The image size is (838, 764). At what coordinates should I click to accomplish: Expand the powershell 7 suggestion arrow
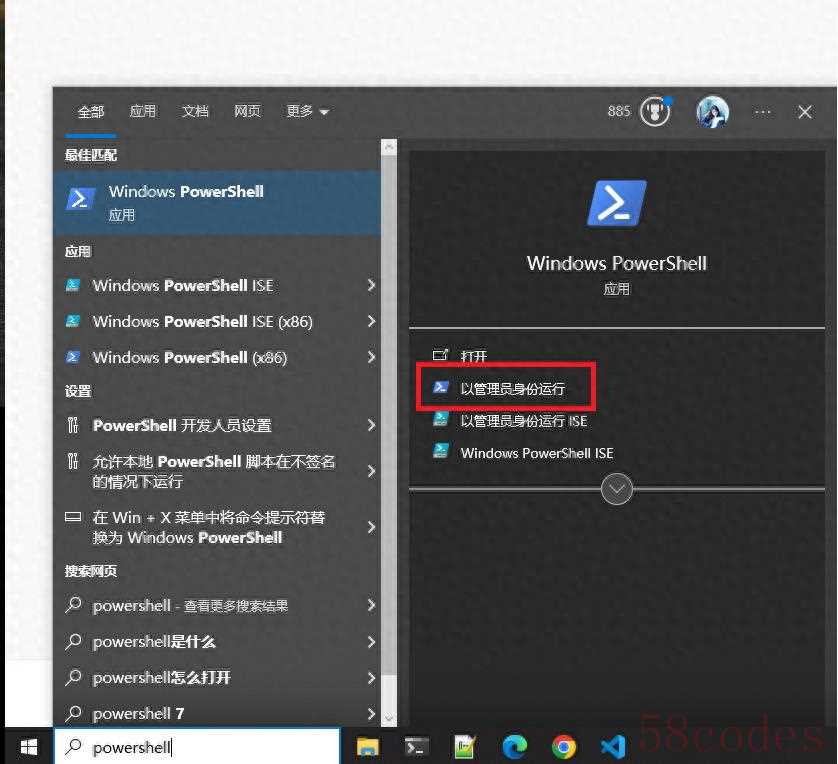pos(371,713)
